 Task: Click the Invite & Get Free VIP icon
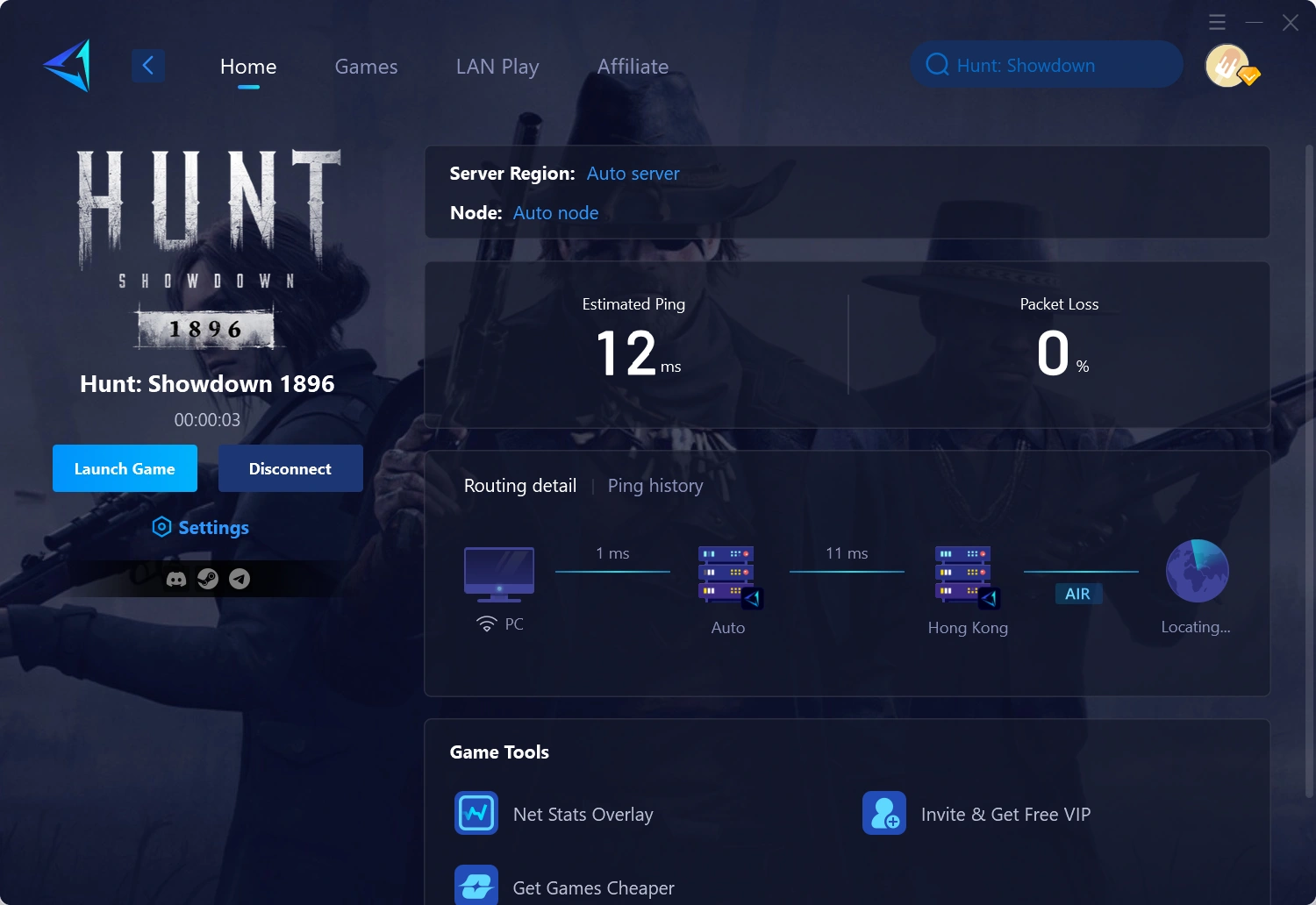coord(884,813)
